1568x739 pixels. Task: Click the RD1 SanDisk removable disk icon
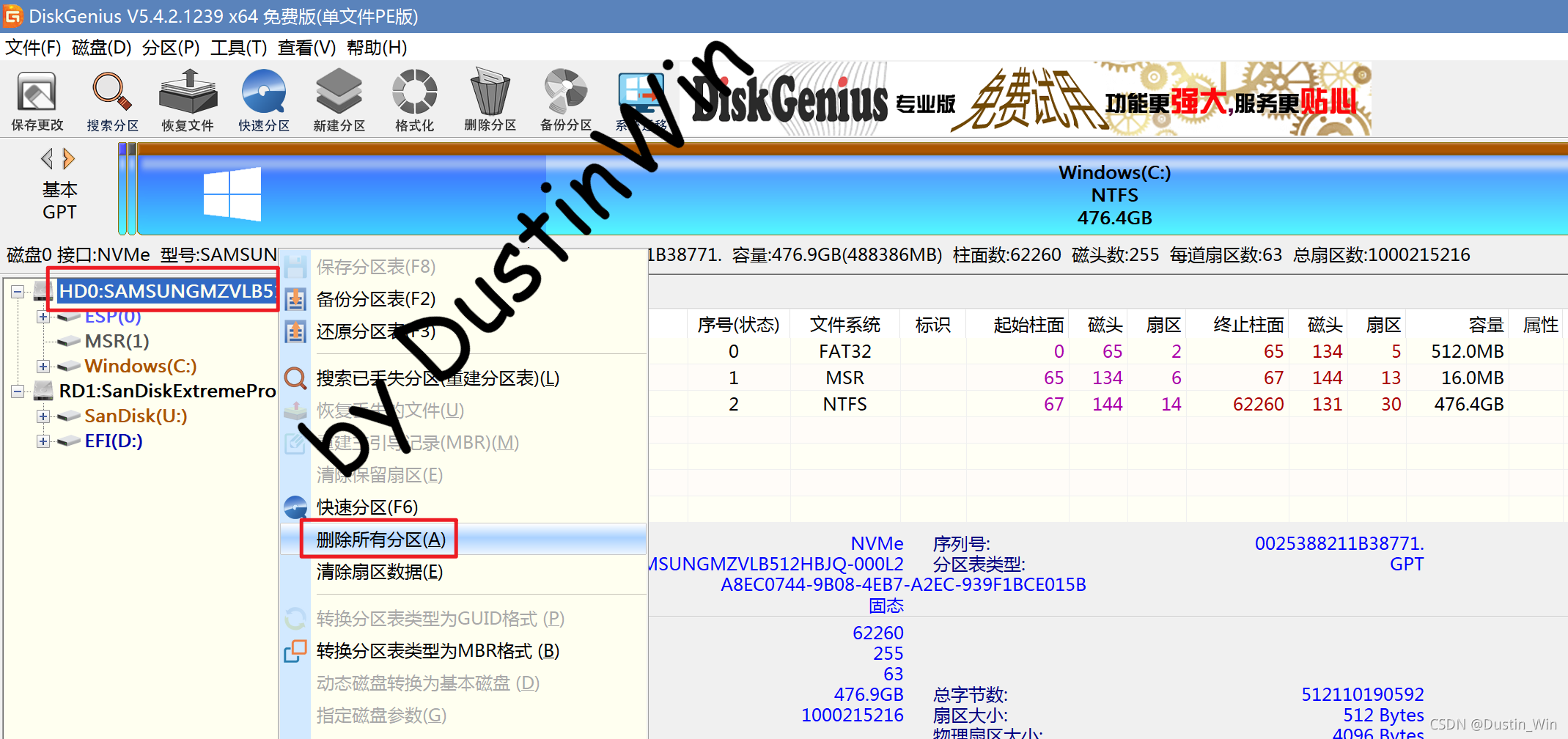44,391
